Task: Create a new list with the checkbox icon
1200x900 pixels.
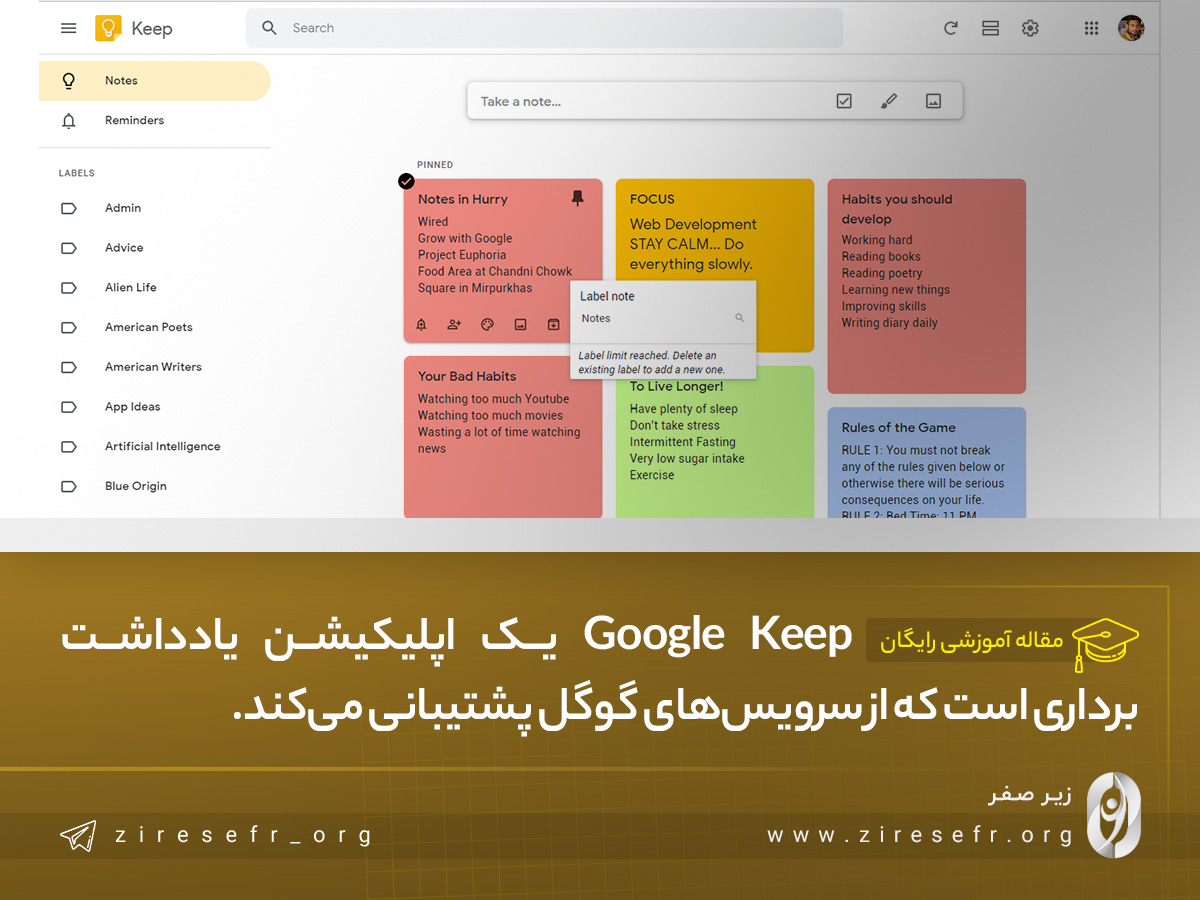Action: (844, 100)
